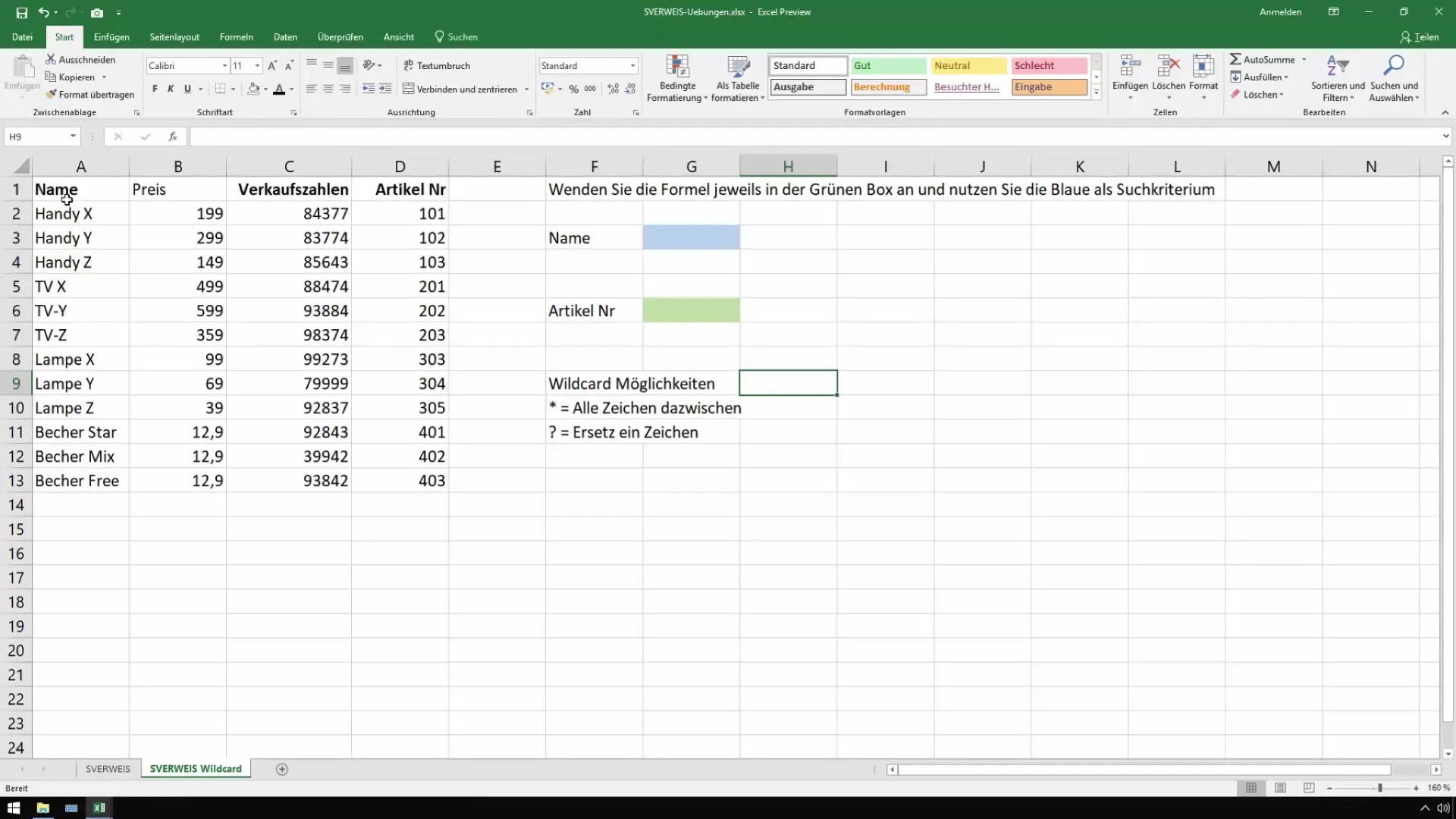Toggle bold formatting F
The image size is (1456, 819).
tap(155, 89)
